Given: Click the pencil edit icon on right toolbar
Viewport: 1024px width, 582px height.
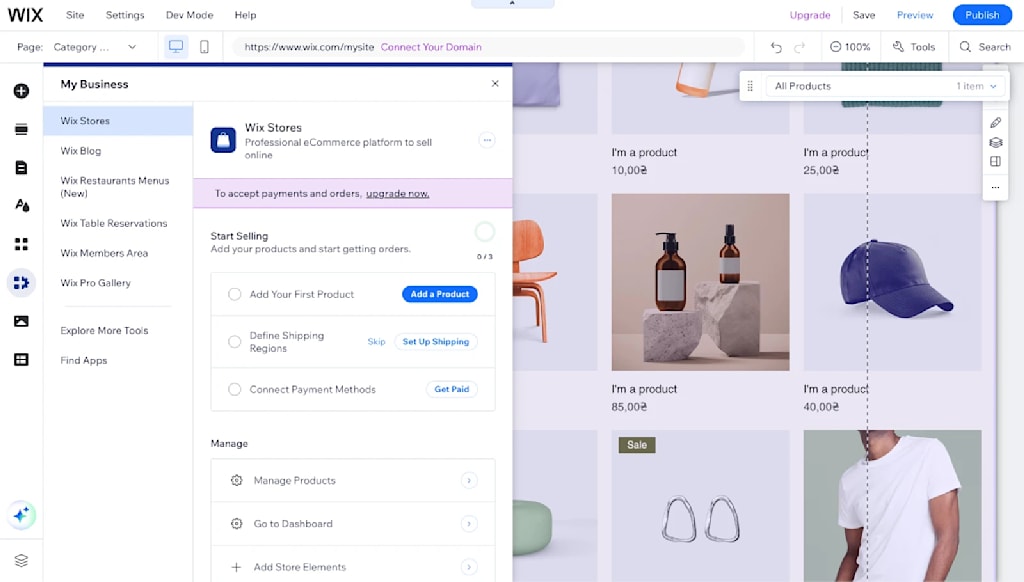Looking at the screenshot, I should (x=994, y=122).
